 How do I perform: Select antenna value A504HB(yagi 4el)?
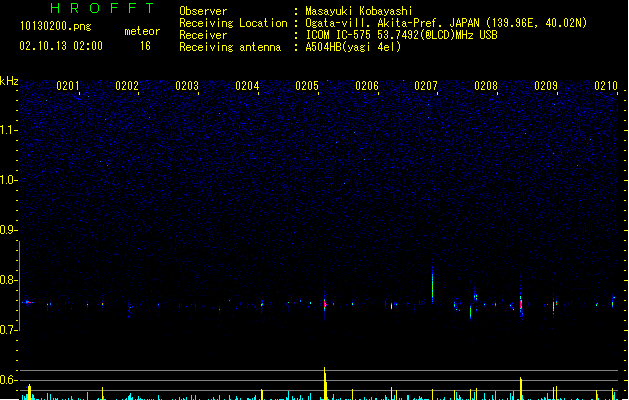[353, 47]
